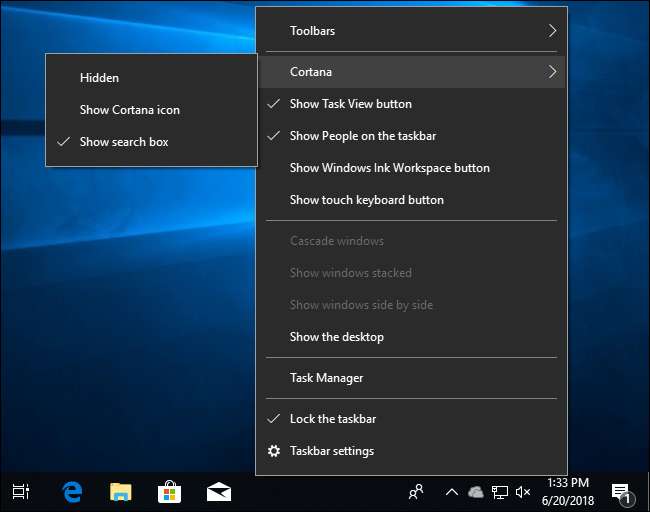Select Show the desktop menu item
Image resolution: width=650 pixels, height=512 pixels.
click(336, 337)
